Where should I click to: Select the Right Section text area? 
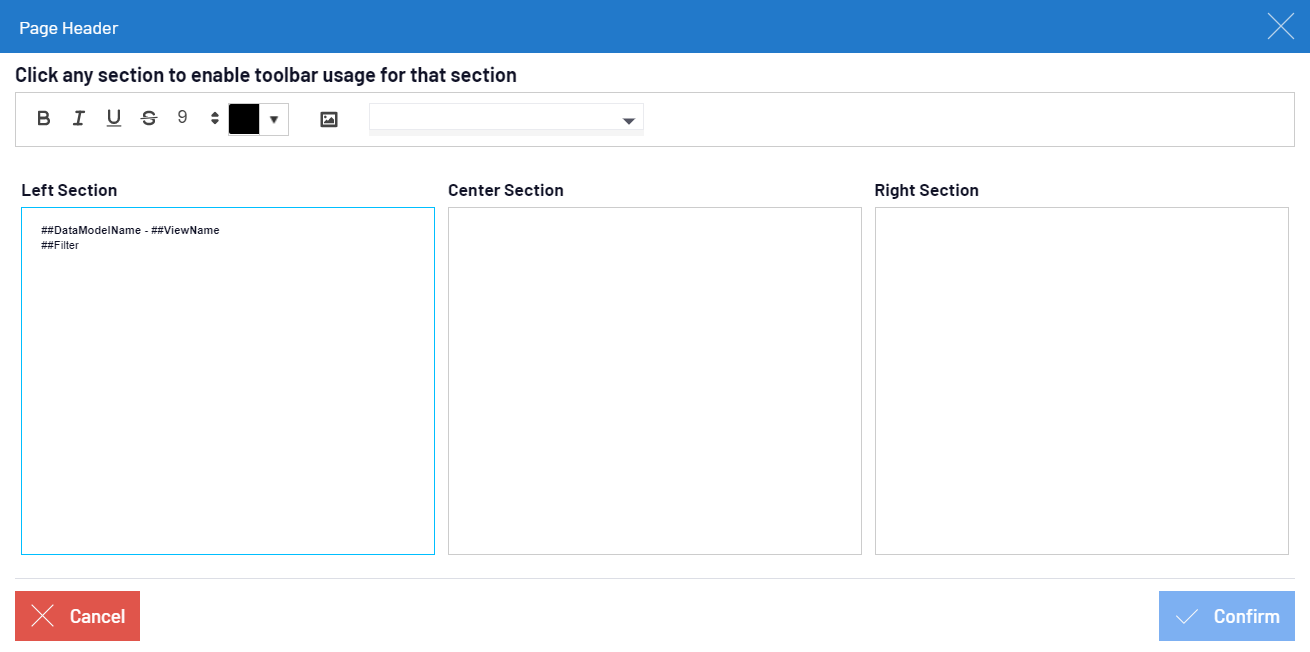pos(1081,380)
